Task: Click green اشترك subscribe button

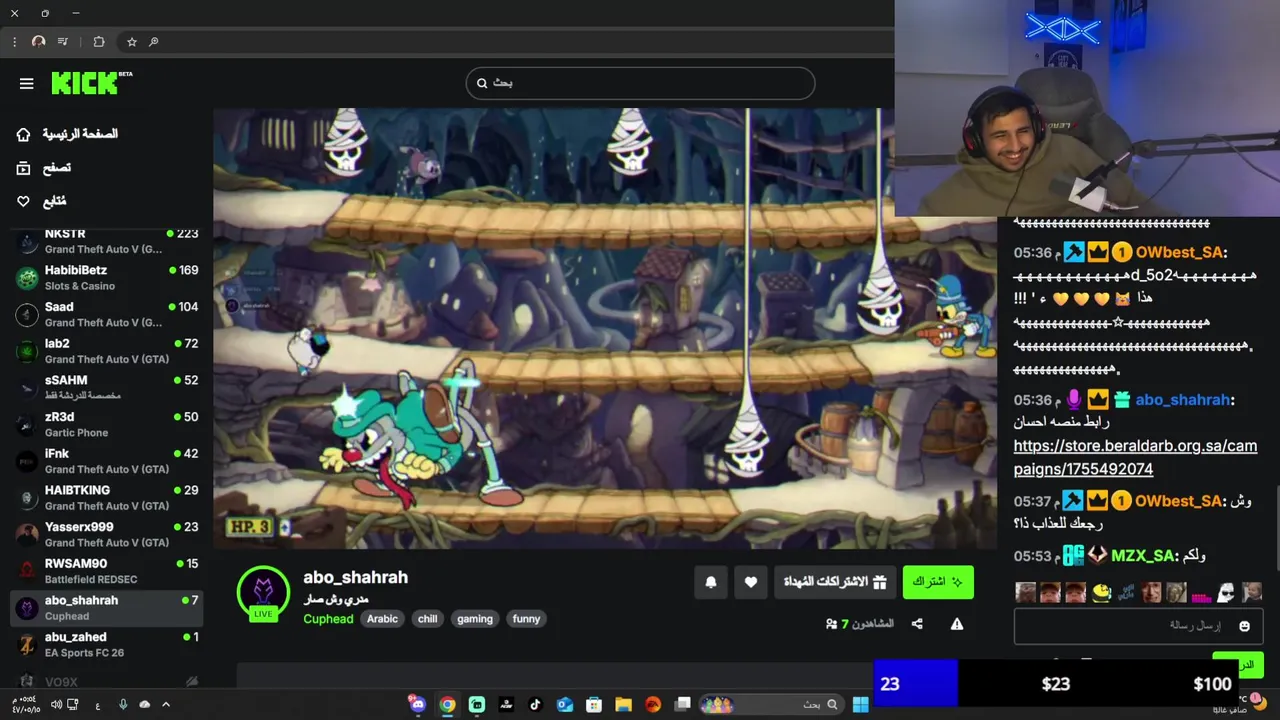Action: click(938, 582)
